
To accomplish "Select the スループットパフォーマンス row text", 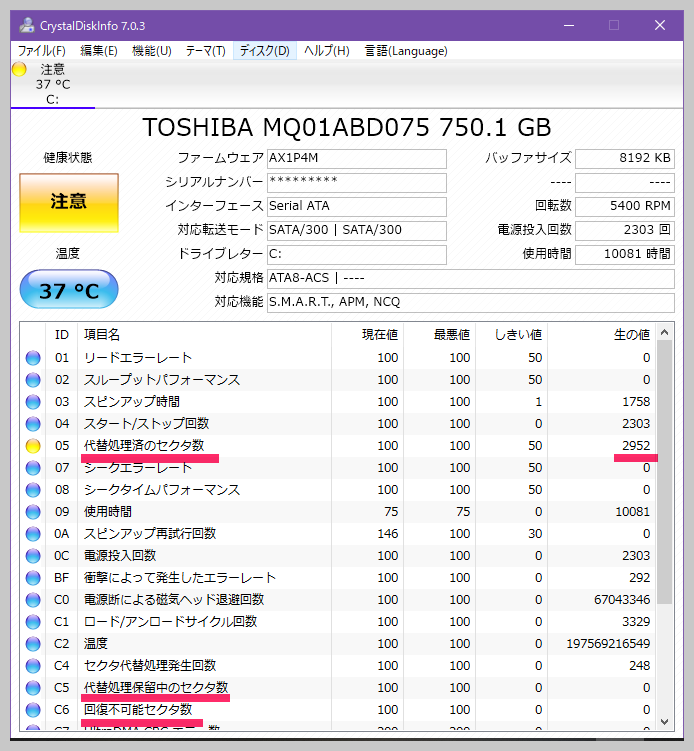I will (x=162, y=380).
